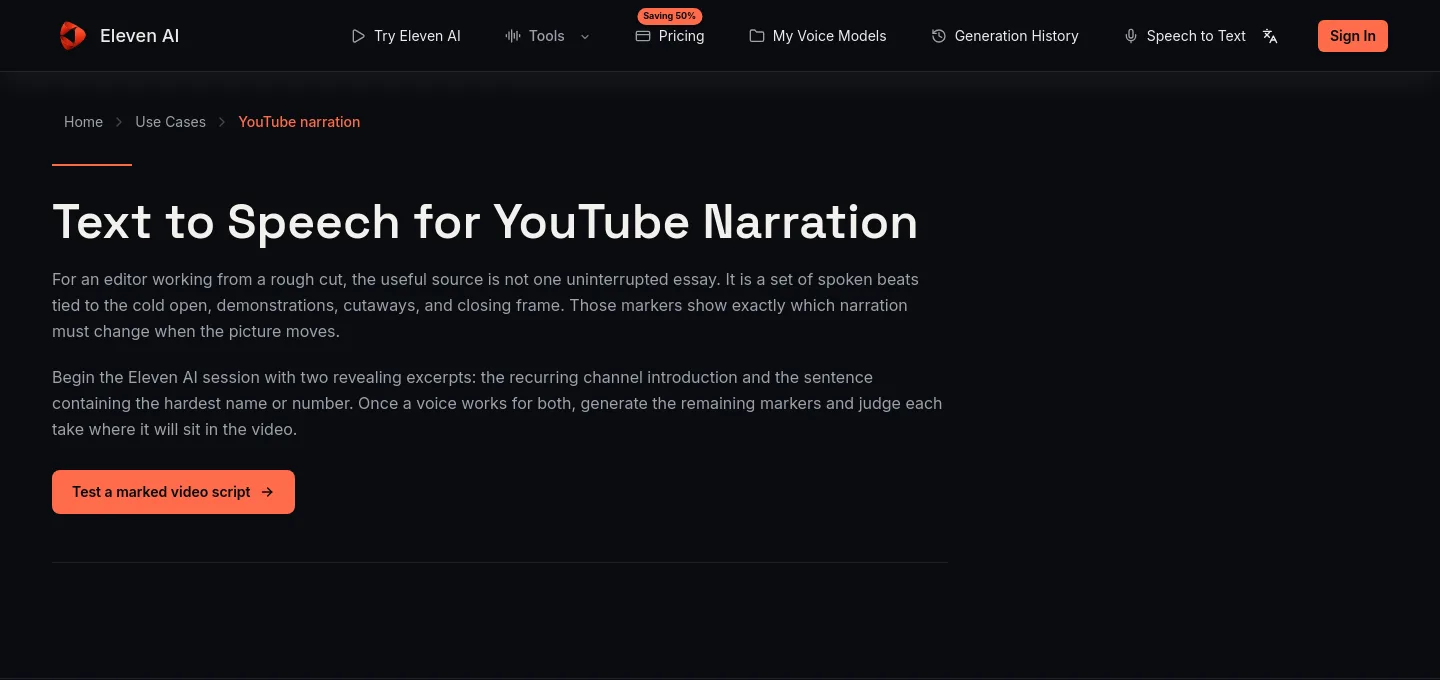Open My Voice Models

(818, 36)
